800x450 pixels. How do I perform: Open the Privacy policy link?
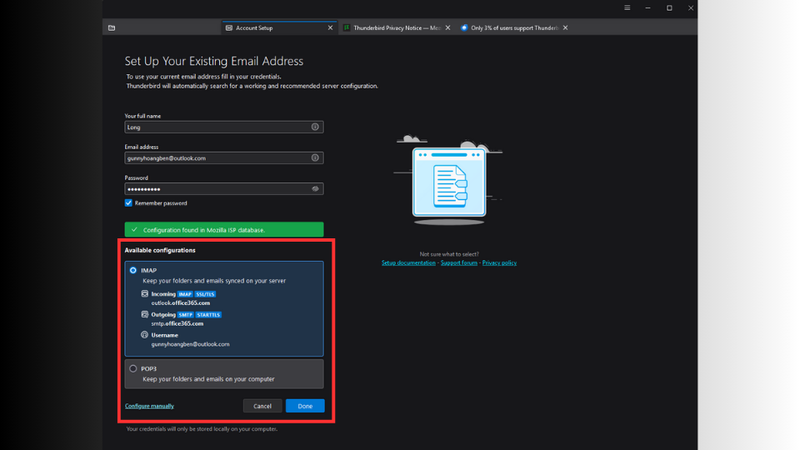coord(499,263)
